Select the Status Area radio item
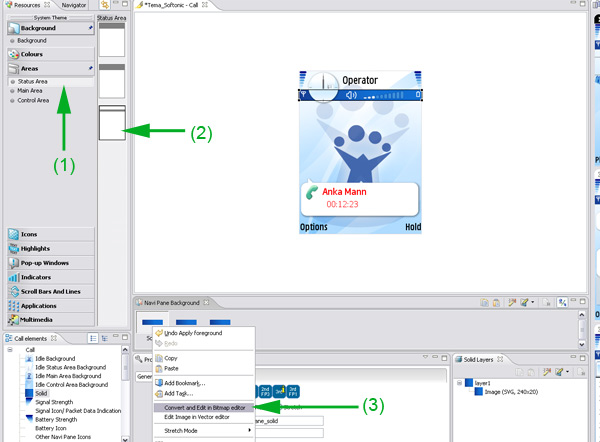 click(33, 81)
